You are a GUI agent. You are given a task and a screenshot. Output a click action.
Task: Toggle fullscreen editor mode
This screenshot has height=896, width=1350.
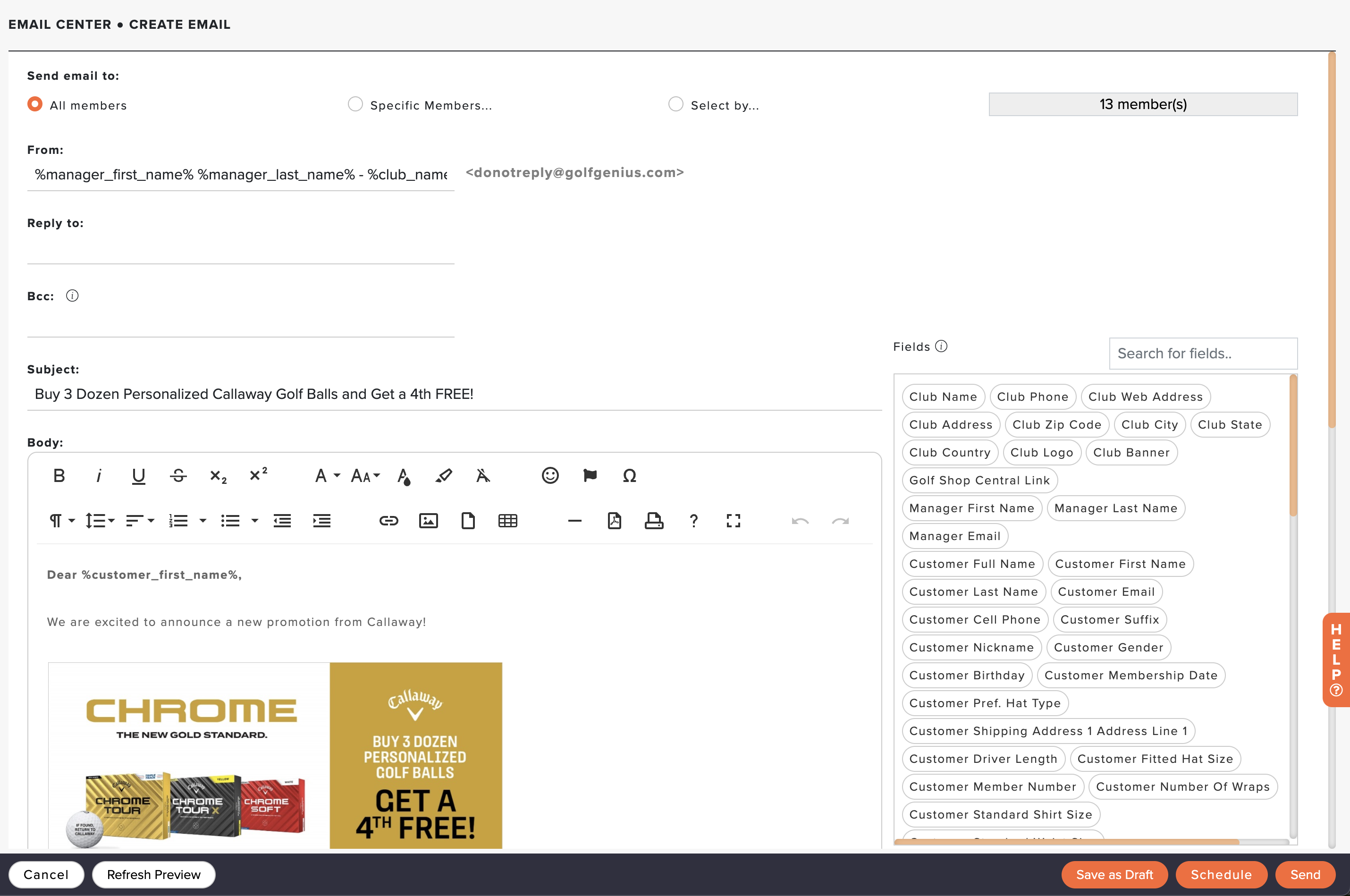pos(734,521)
